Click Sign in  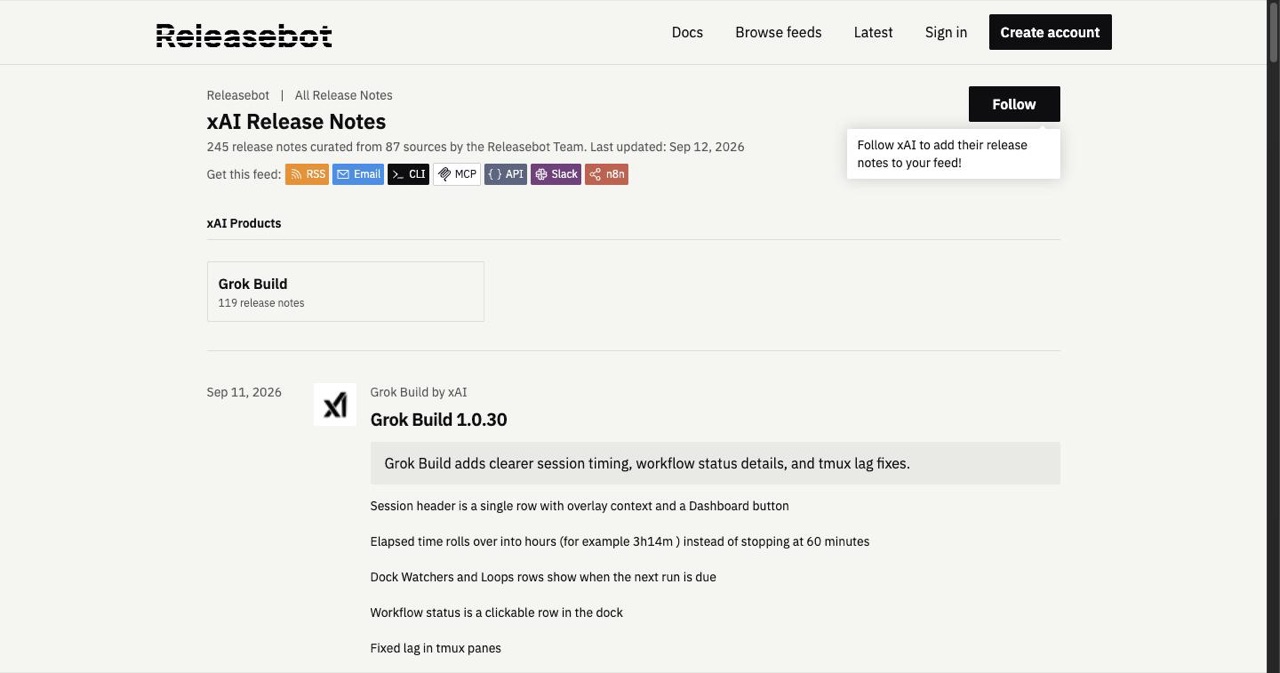[x=946, y=32]
